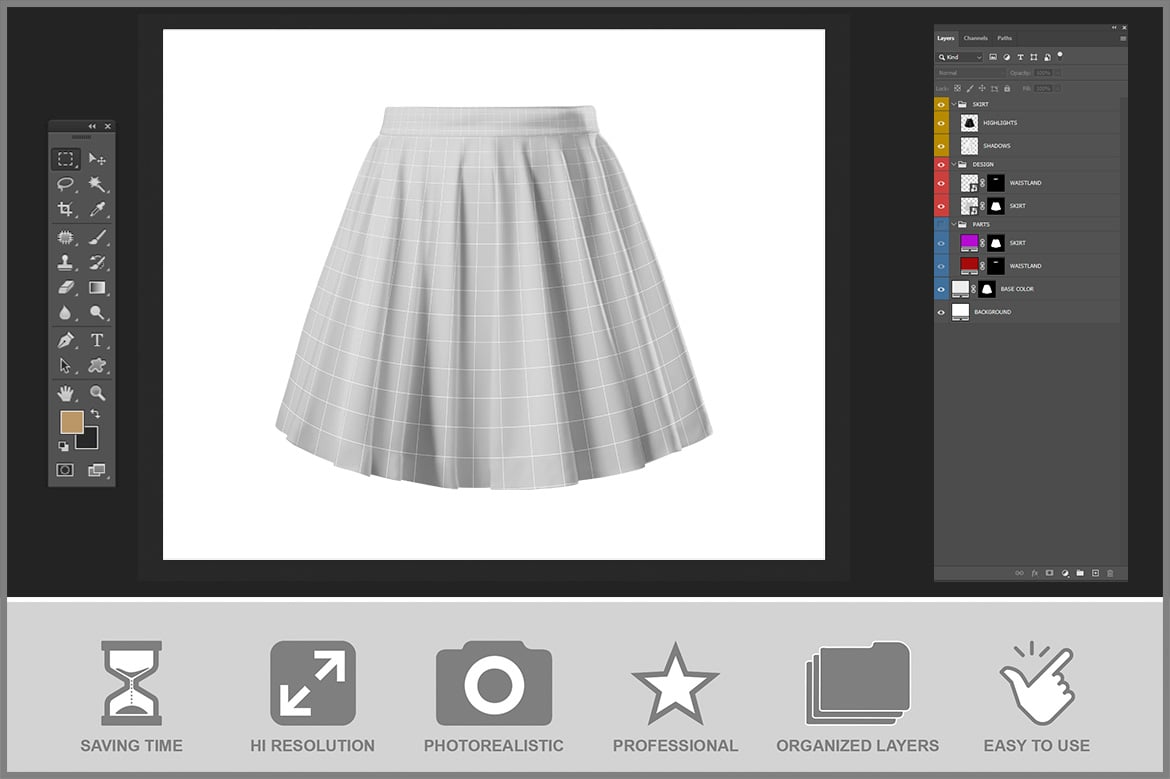Image resolution: width=1170 pixels, height=779 pixels.
Task: Select the Eraser tool
Action: [x=66, y=287]
